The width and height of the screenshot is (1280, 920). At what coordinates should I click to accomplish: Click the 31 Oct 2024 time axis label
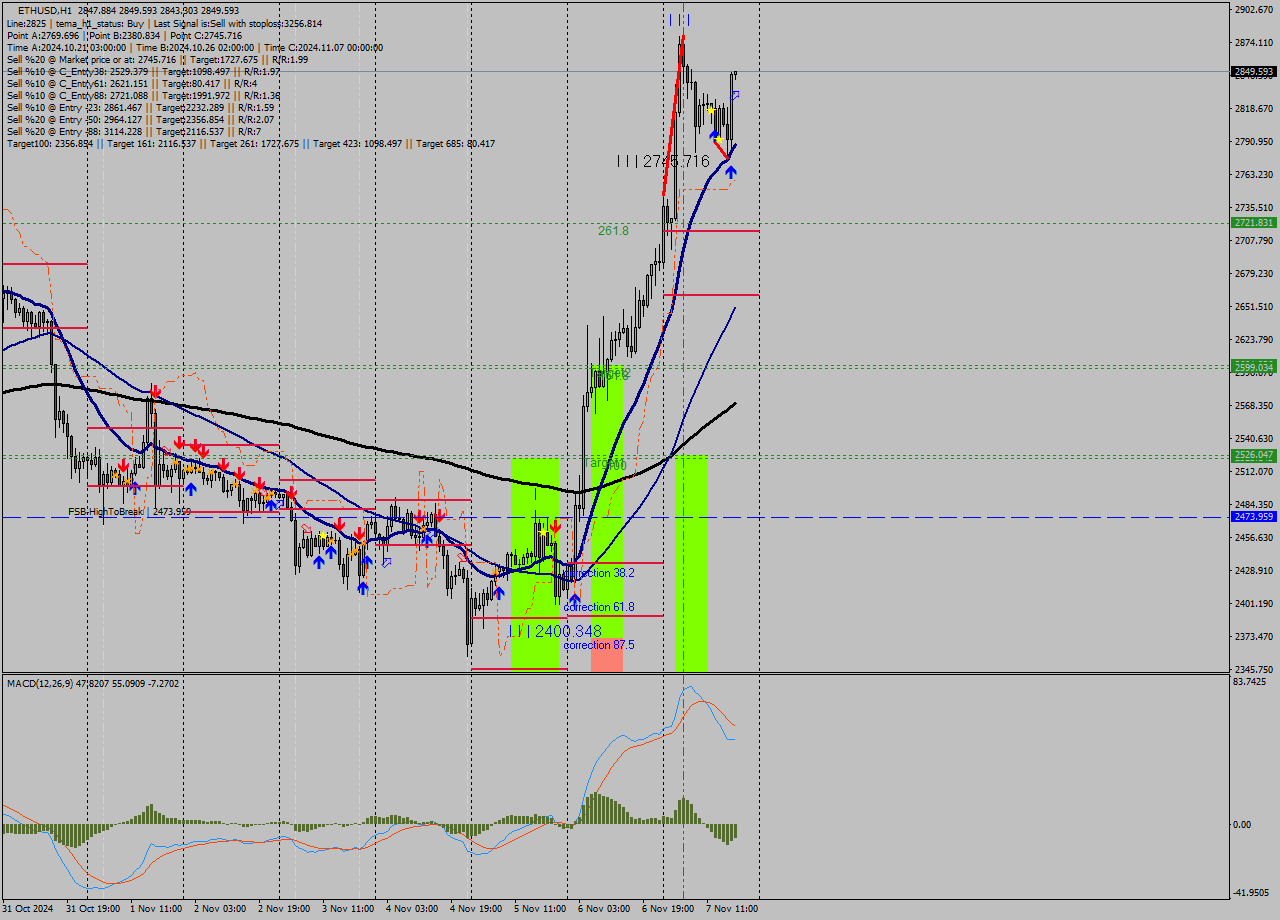[x=28, y=909]
